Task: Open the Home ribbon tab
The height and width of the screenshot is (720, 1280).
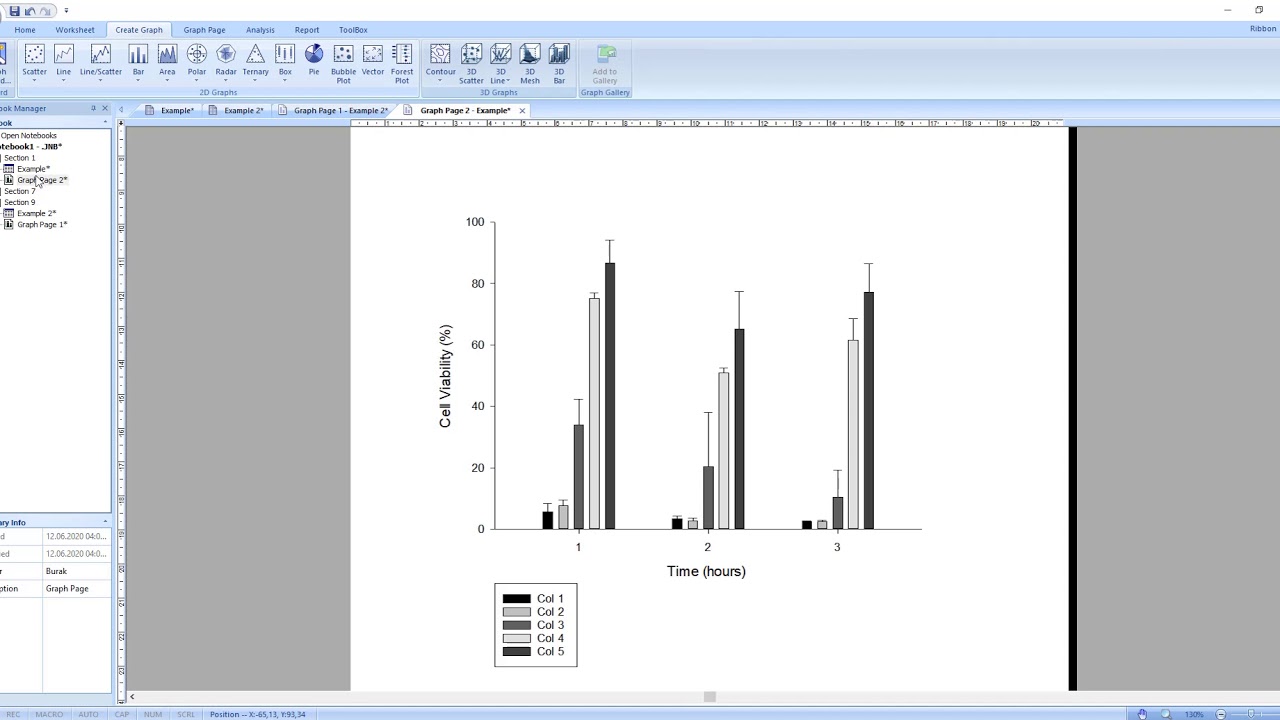Action: click(25, 30)
